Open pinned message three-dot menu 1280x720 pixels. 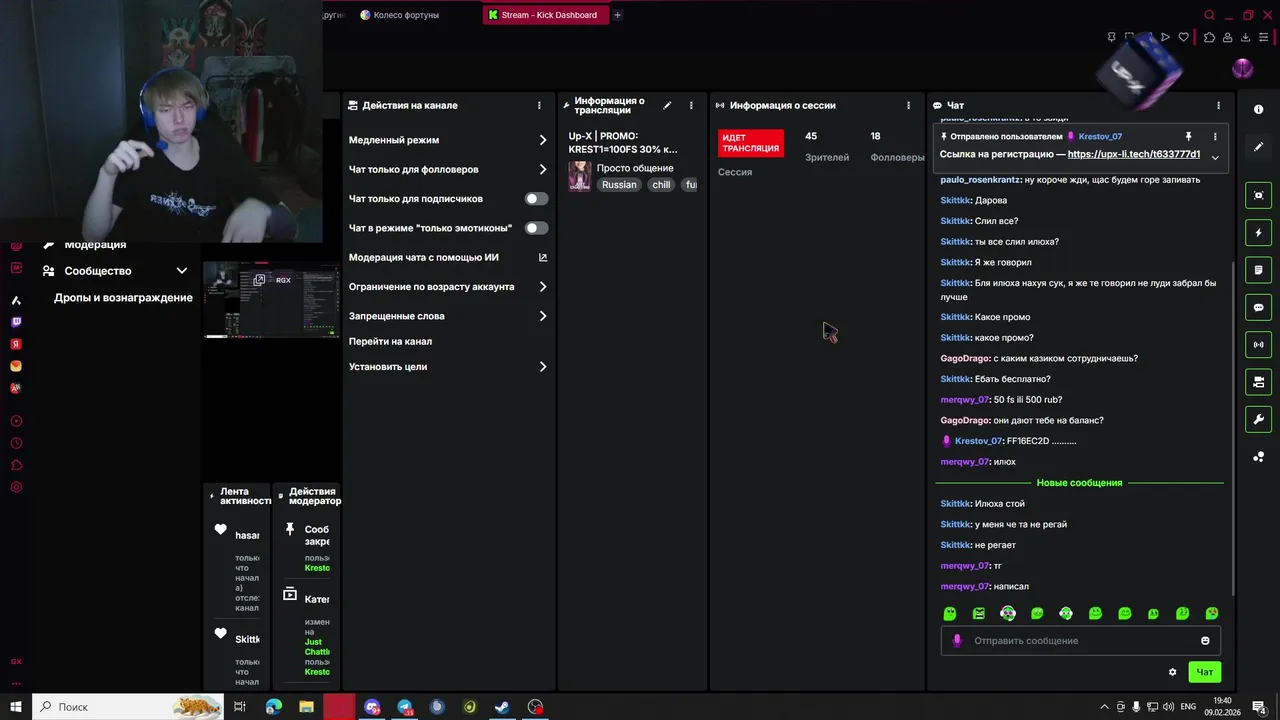click(1215, 136)
